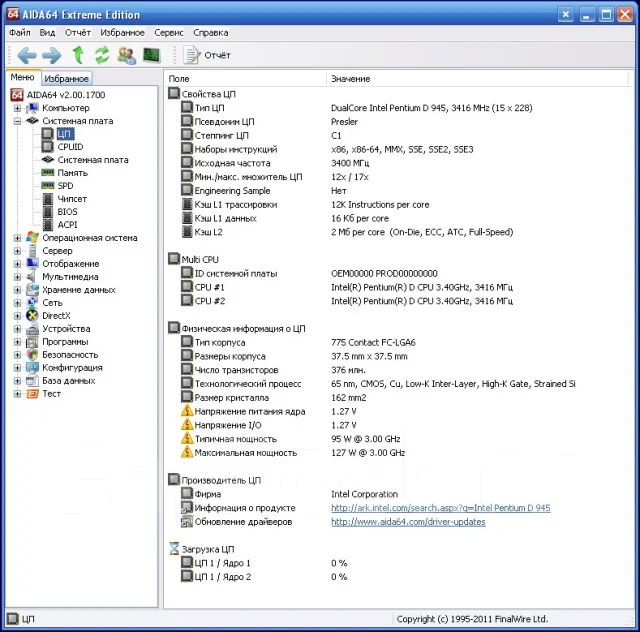Image resolution: width=640 pixels, height=632 pixels.
Task: Click the Конфигурация icon in tree
Action: [x=32, y=368]
